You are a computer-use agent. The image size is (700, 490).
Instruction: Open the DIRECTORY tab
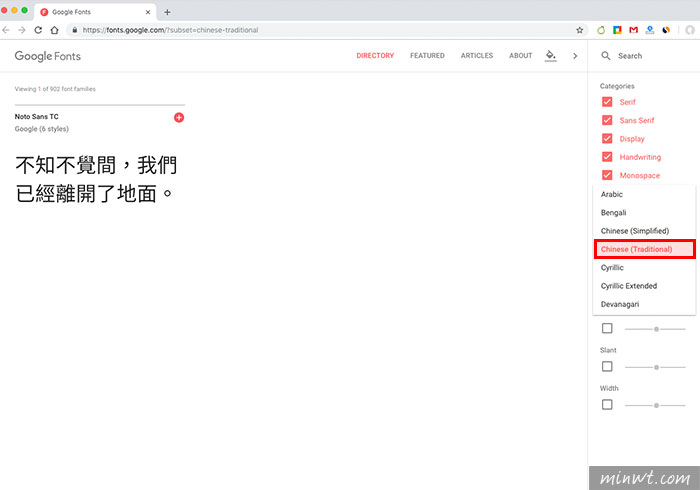click(375, 55)
